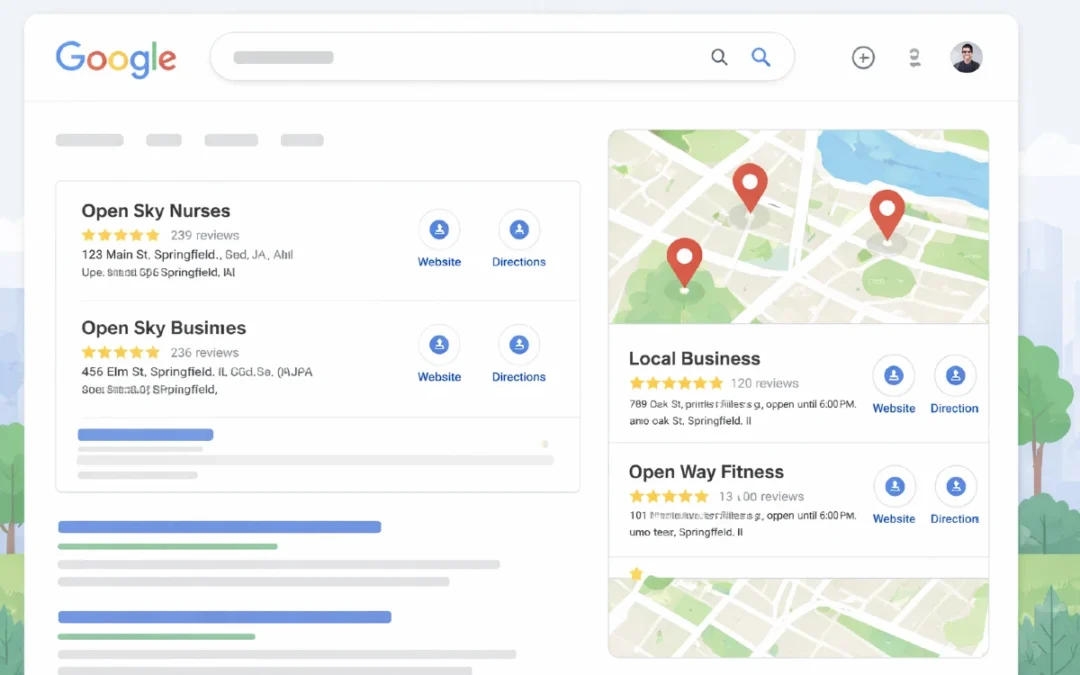The width and height of the screenshot is (1080, 675).
Task: Select the circled plus icon near the avatar
Action: click(x=863, y=58)
